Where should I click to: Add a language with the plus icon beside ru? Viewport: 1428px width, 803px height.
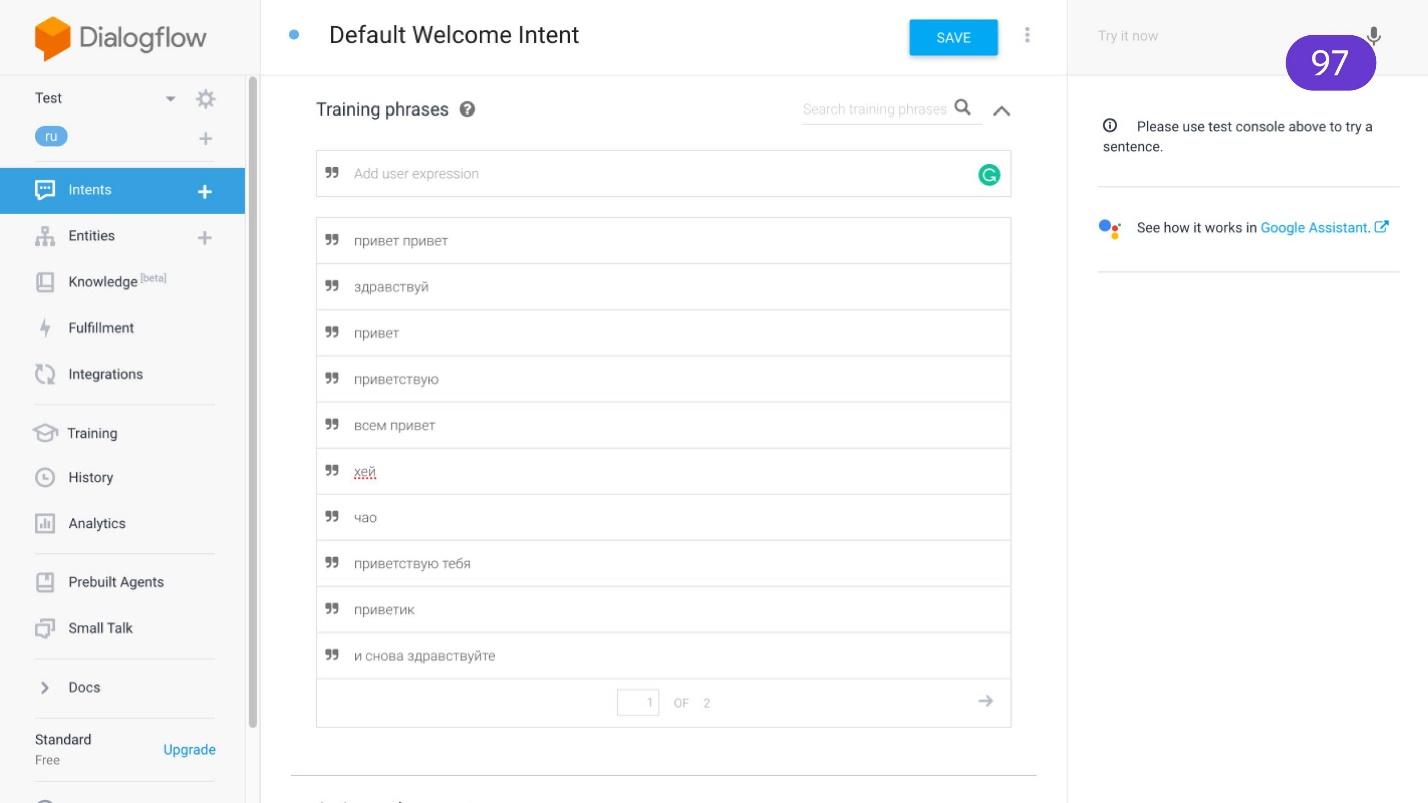pyautogui.click(x=205, y=138)
